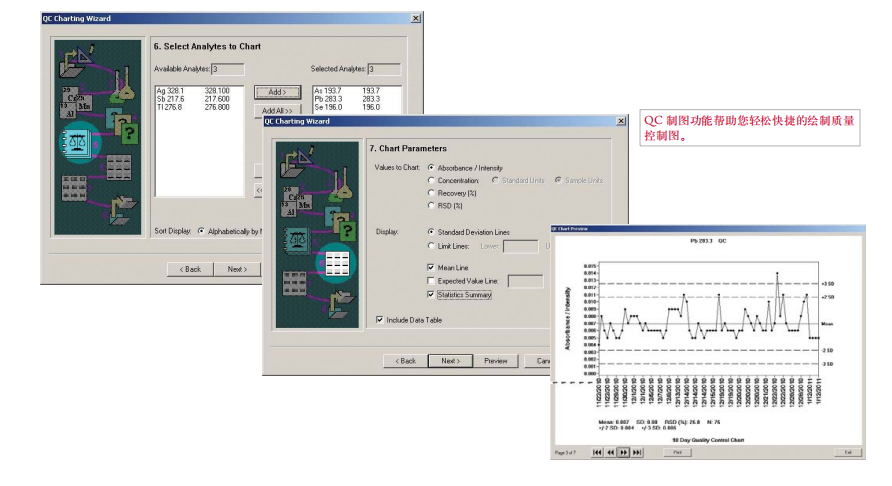Go to first page of chart preview
This screenshot has height=486, width=892.
tap(597, 452)
